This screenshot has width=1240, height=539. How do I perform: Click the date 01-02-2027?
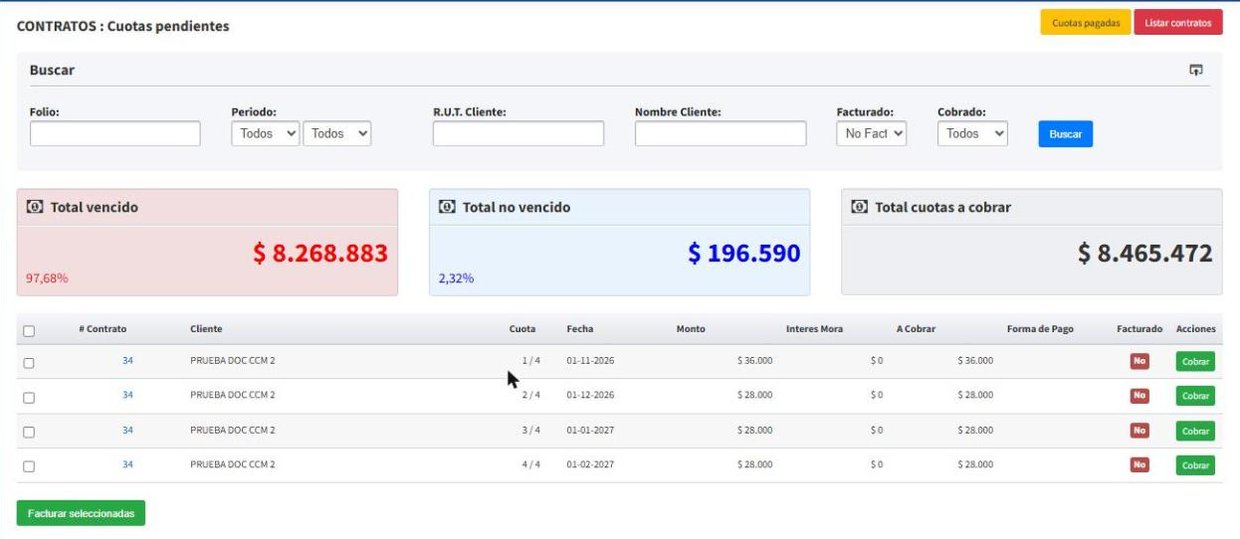coord(590,464)
